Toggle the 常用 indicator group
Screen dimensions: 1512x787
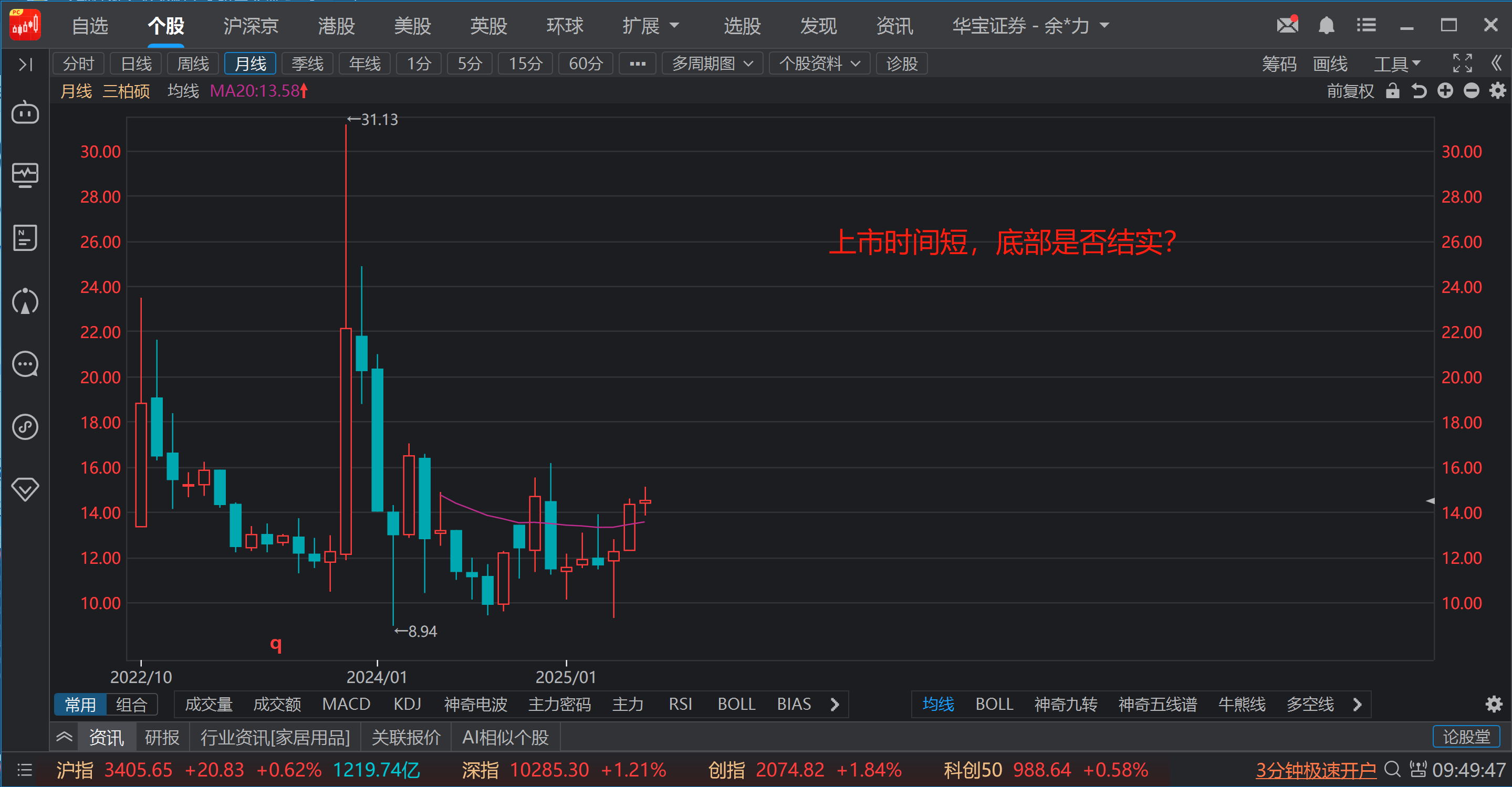click(x=80, y=704)
